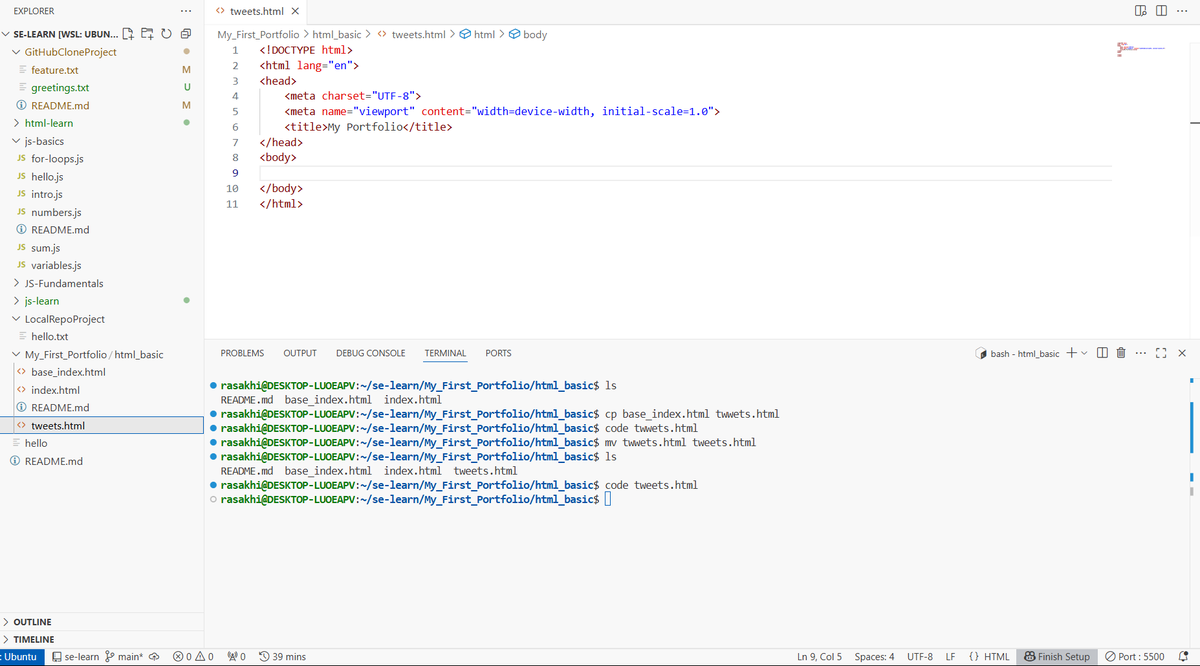This screenshot has height=666, width=1200.
Task: Open intro.js file
Action: tap(46, 194)
